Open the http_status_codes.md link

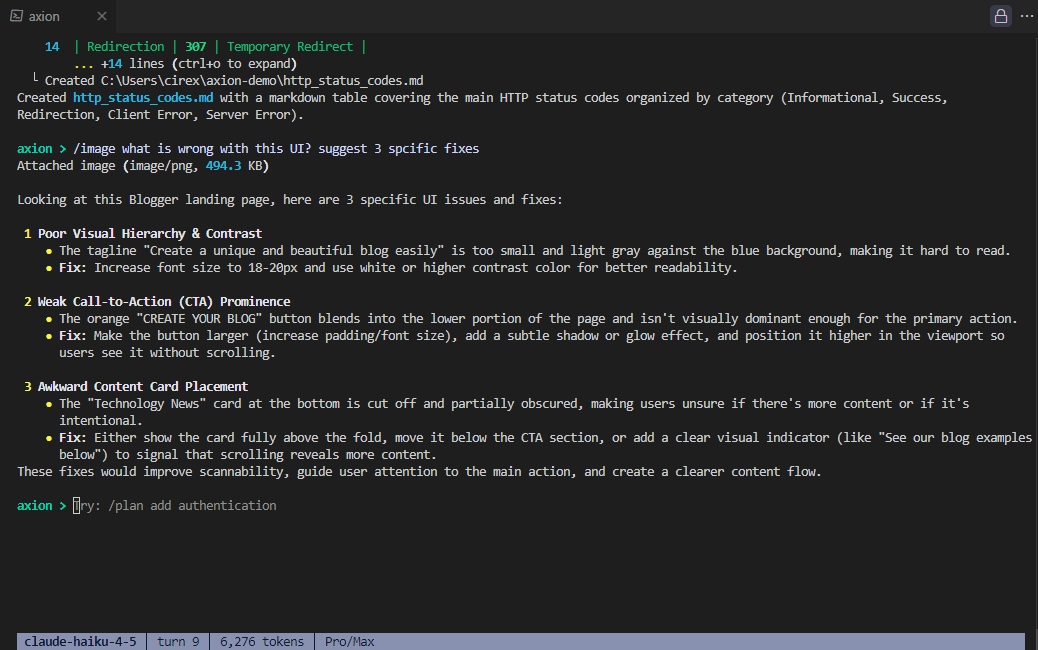(x=143, y=98)
